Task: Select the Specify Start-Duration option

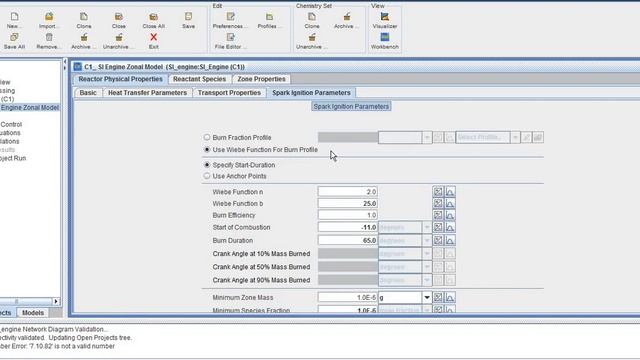Action: 207,165
